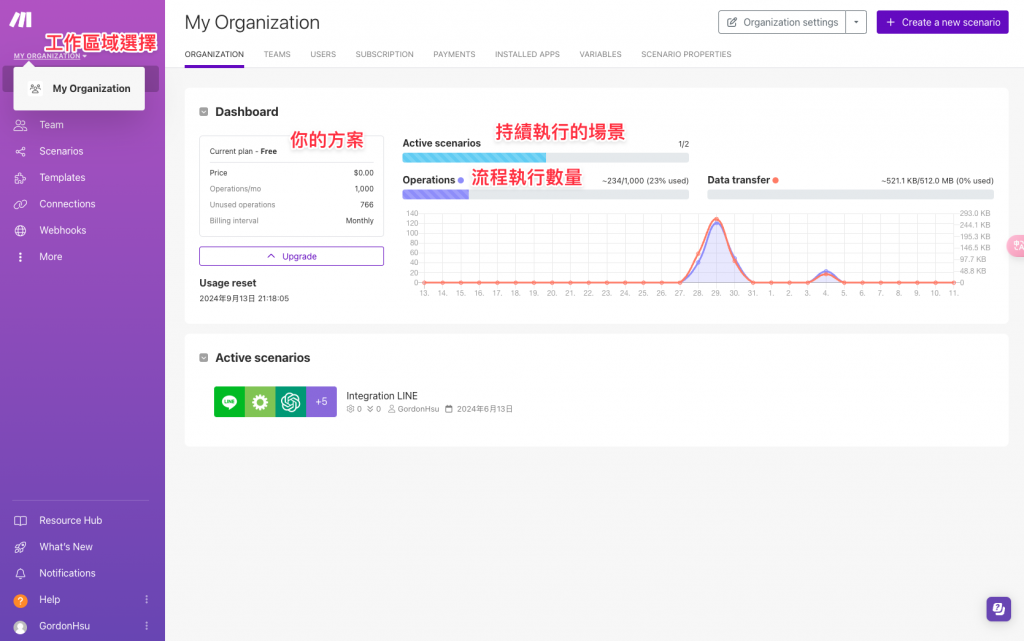Click the Templates puzzle icon
Image resolution: width=1024 pixels, height=641 pixels.
[20, 178]
